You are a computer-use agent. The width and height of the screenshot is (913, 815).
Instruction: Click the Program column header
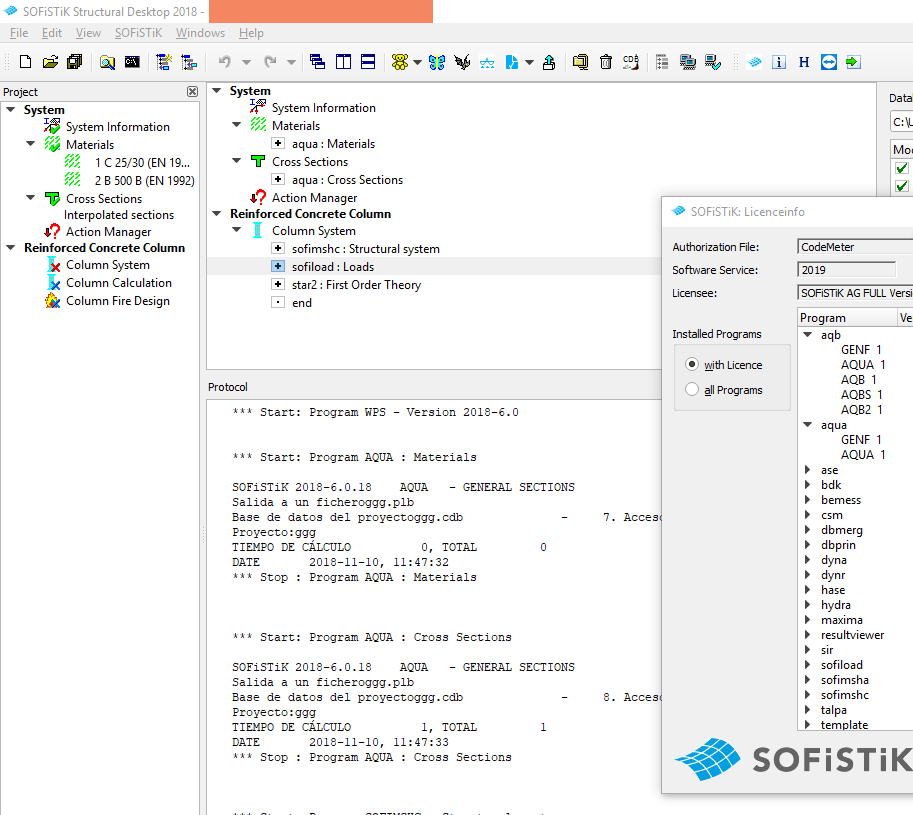click(x=847, y=317)
